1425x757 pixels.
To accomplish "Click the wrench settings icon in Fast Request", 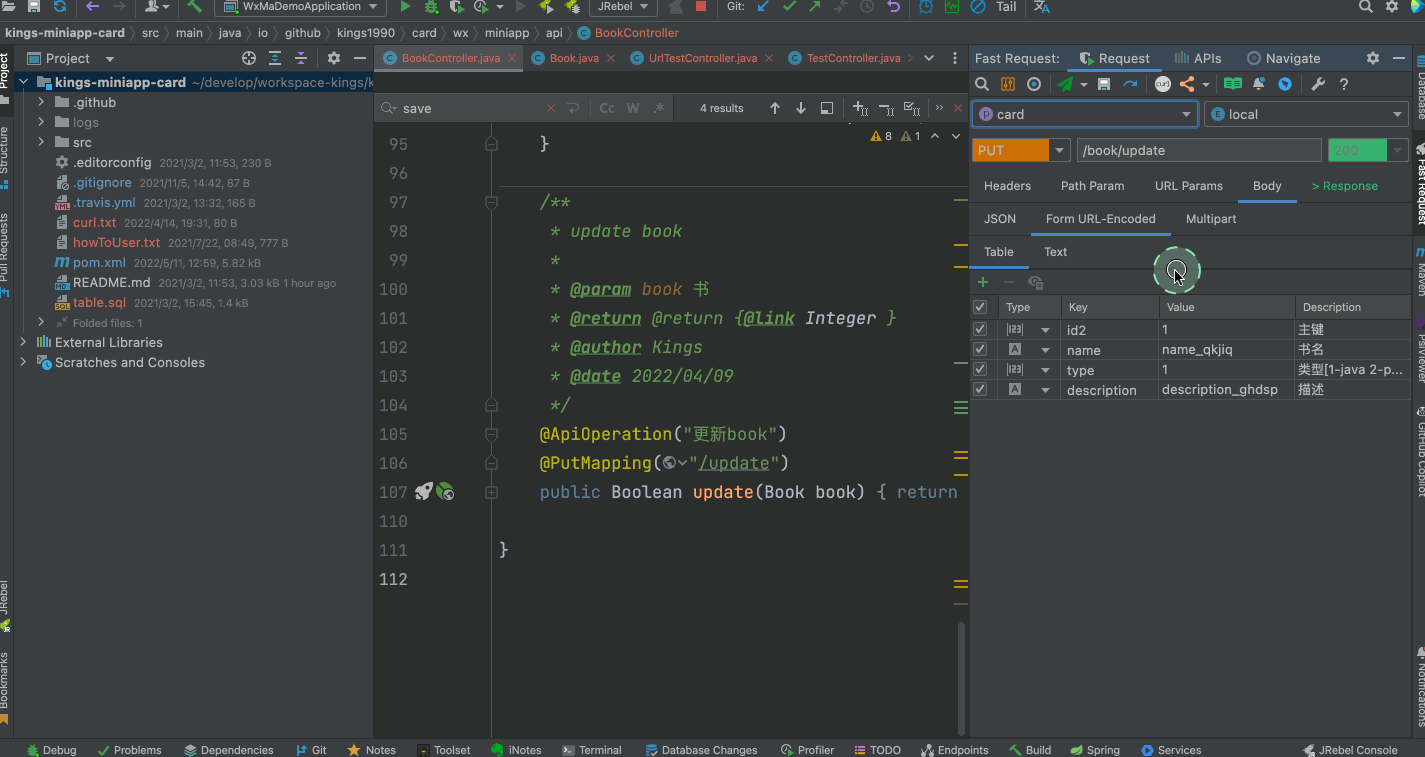I will click(1318, 85).
